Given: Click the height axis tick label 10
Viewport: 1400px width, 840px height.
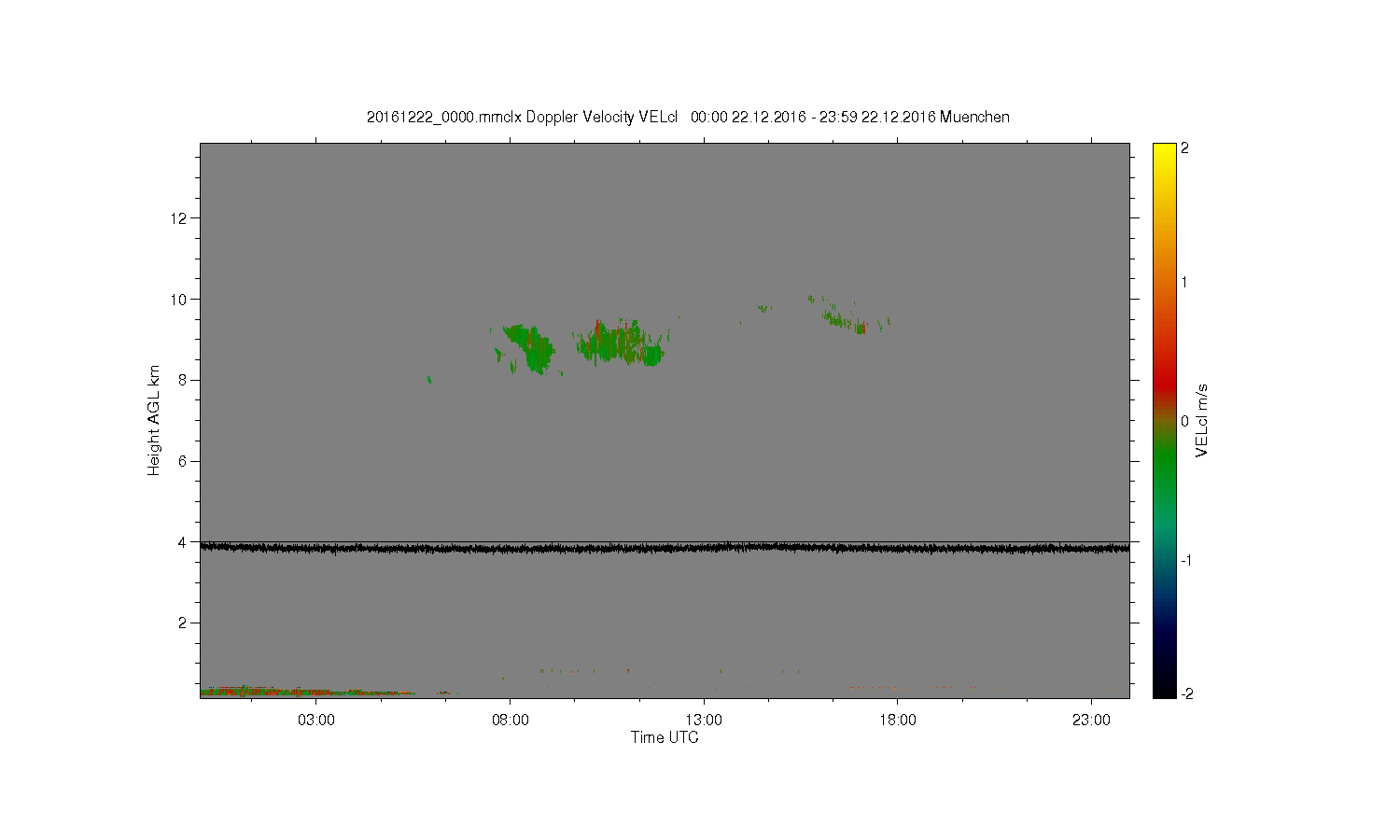Looking at the screenshot, I should coord(180,300).
